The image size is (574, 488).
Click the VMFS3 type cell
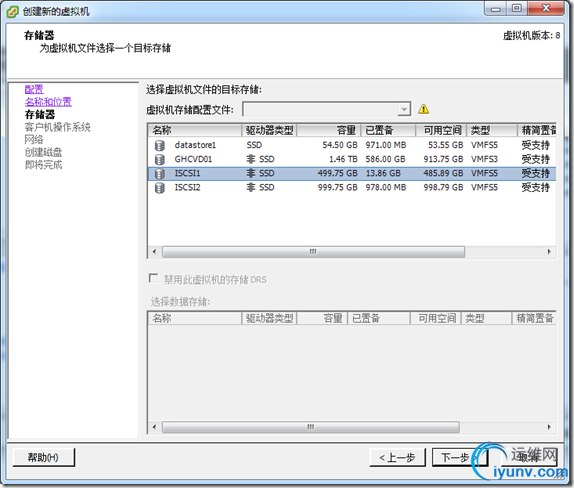click(x=484, y=159)
